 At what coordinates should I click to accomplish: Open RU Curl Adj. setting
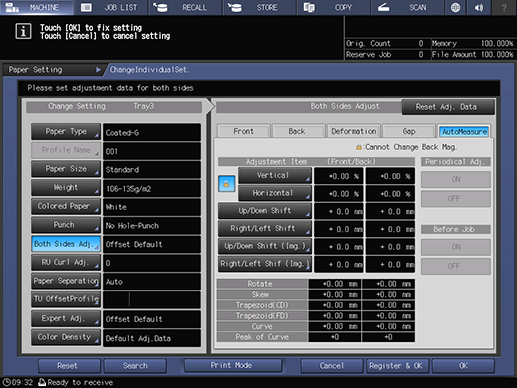(66, 262)
